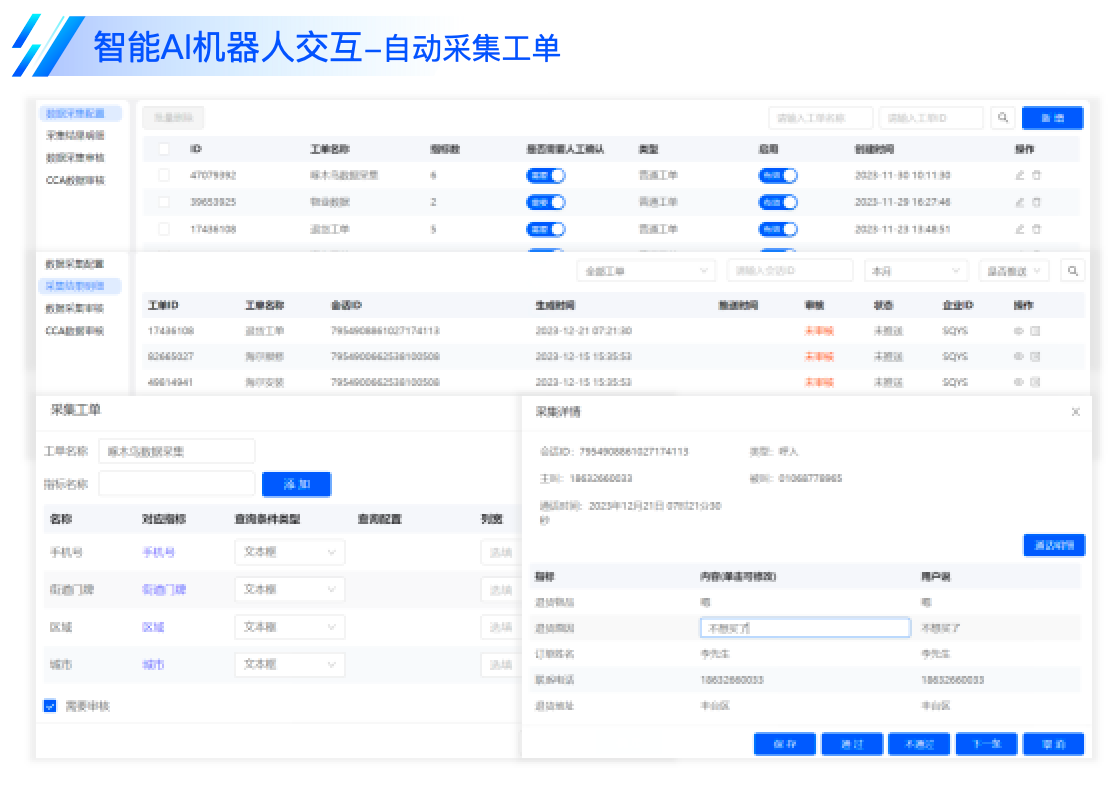Screen dimensions: 1114x788
Task: Click edit icon for work order 17436108
Action: [x=1020, y=229]
